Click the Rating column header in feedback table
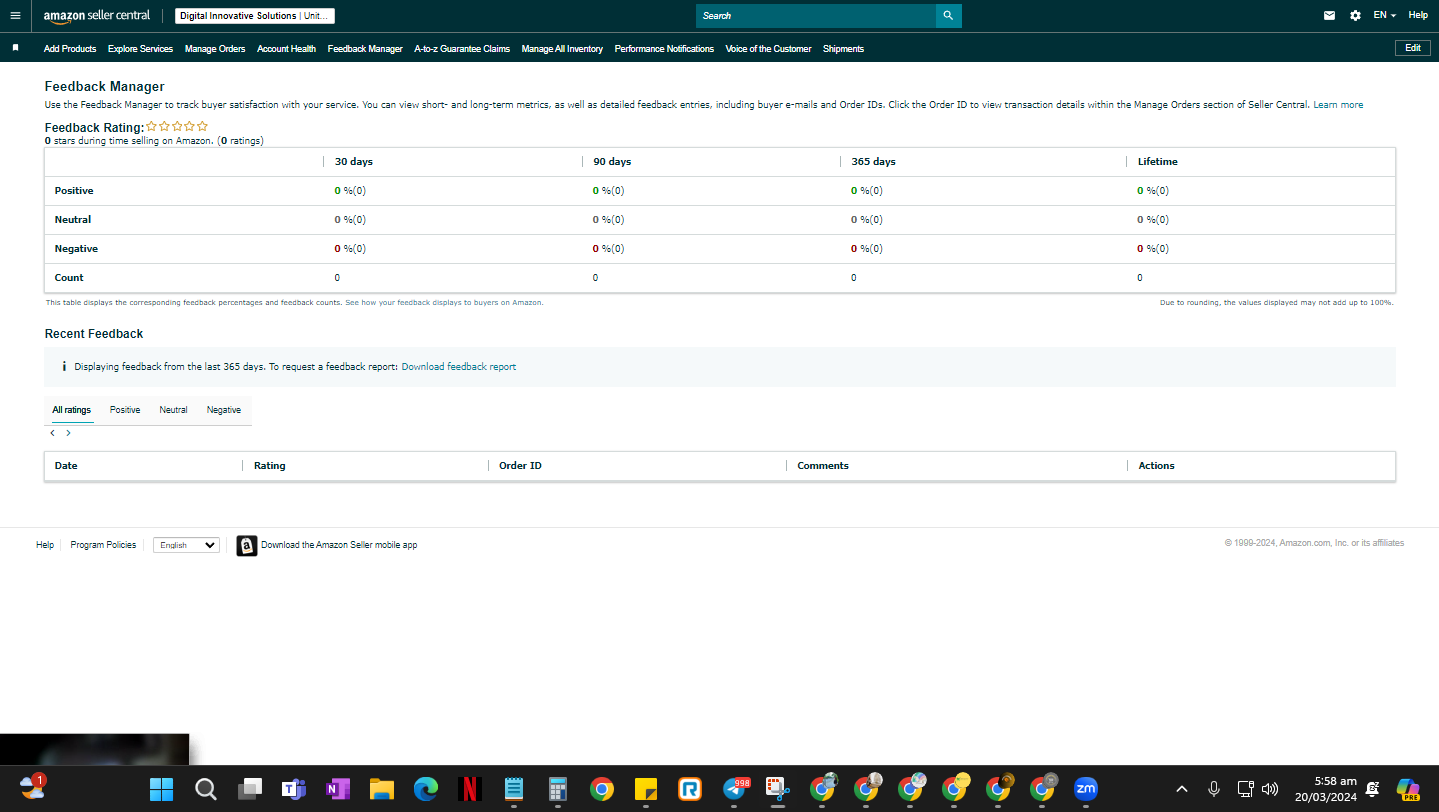 click(270, 466)
